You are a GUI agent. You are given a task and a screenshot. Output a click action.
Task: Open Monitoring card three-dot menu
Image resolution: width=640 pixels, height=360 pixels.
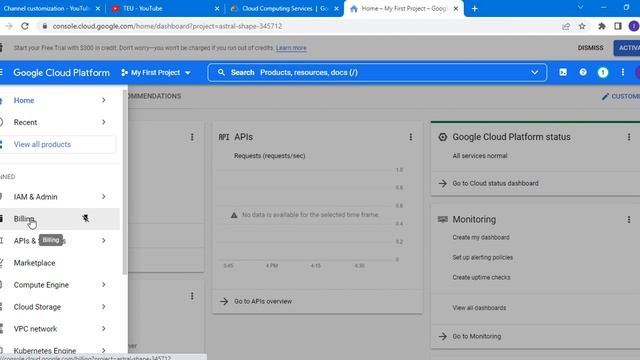coord(629,220)
